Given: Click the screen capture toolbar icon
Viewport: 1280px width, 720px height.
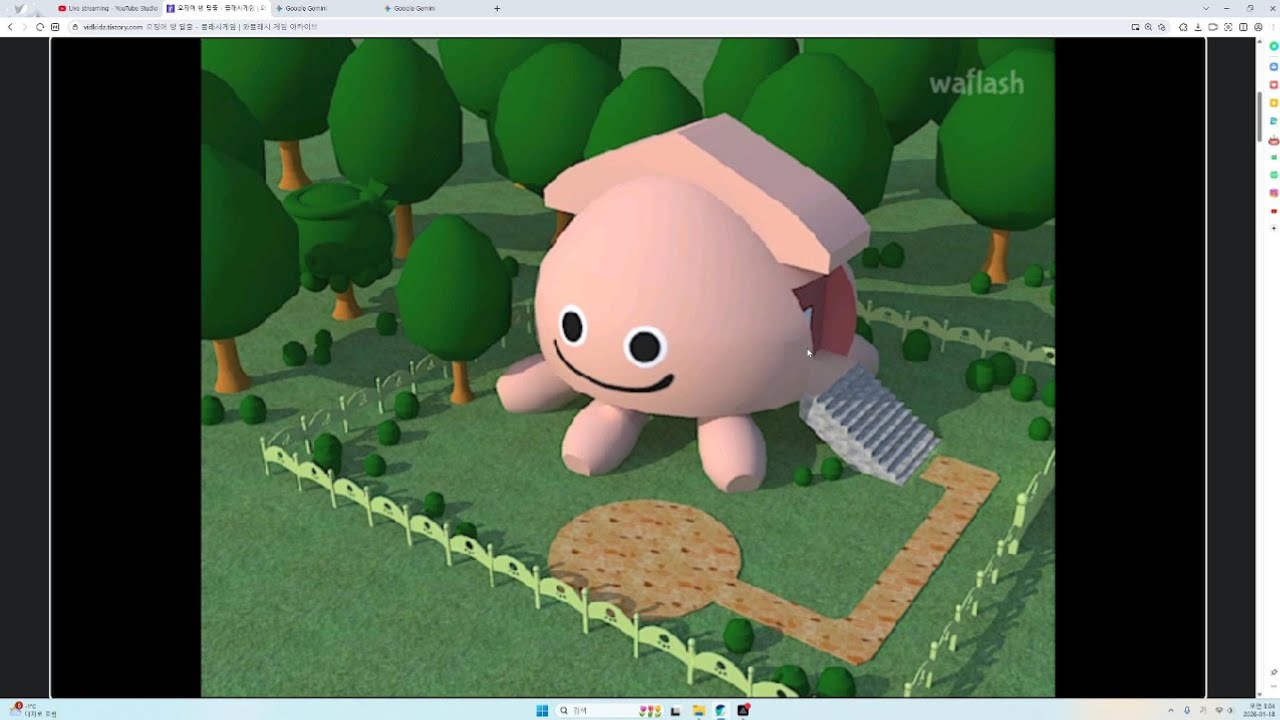Looking at the screenshot, I should pos(1228,27).
